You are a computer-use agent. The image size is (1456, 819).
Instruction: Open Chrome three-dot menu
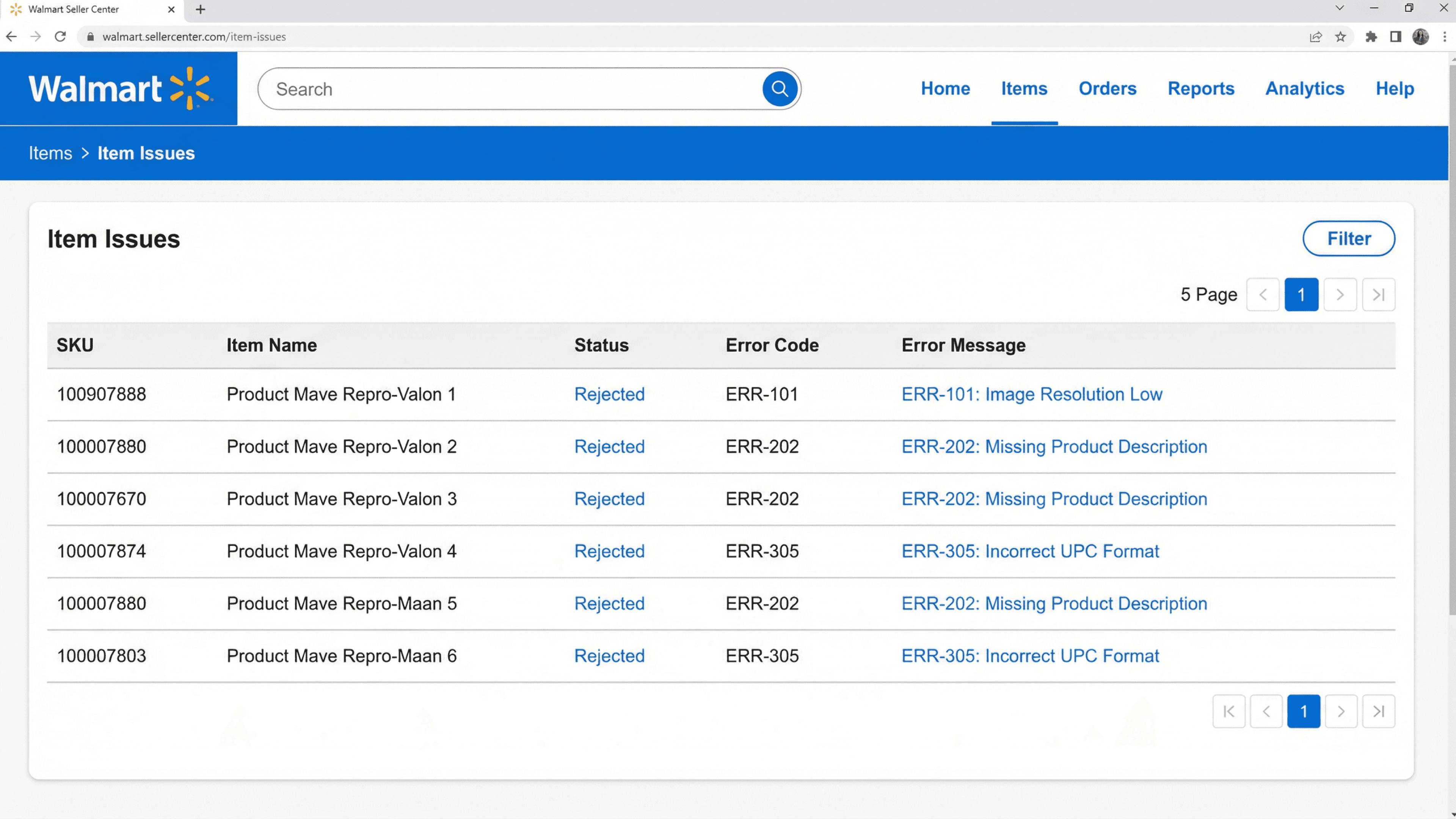pyautogui.click(x=1444, y=37)
